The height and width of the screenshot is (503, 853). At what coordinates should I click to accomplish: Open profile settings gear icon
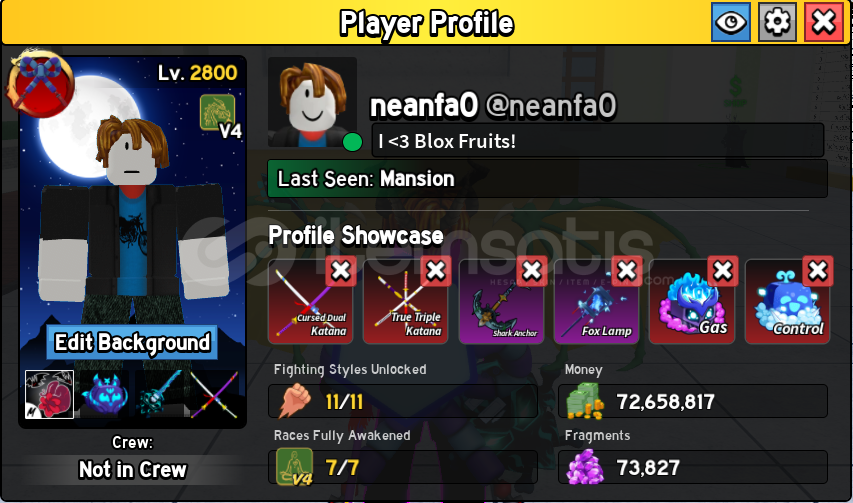(777, 22)
